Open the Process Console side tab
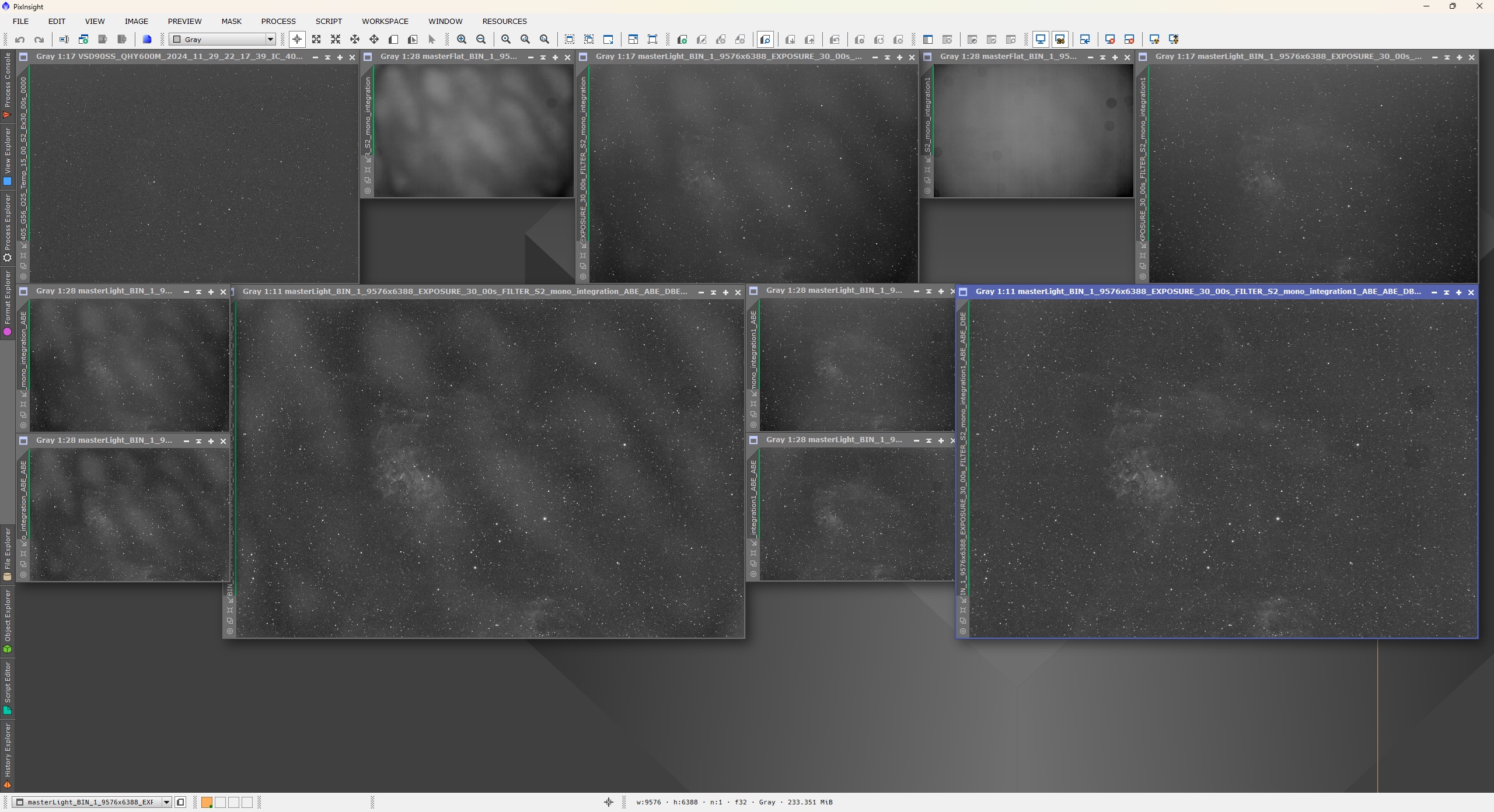 click(x=7, y=85)
